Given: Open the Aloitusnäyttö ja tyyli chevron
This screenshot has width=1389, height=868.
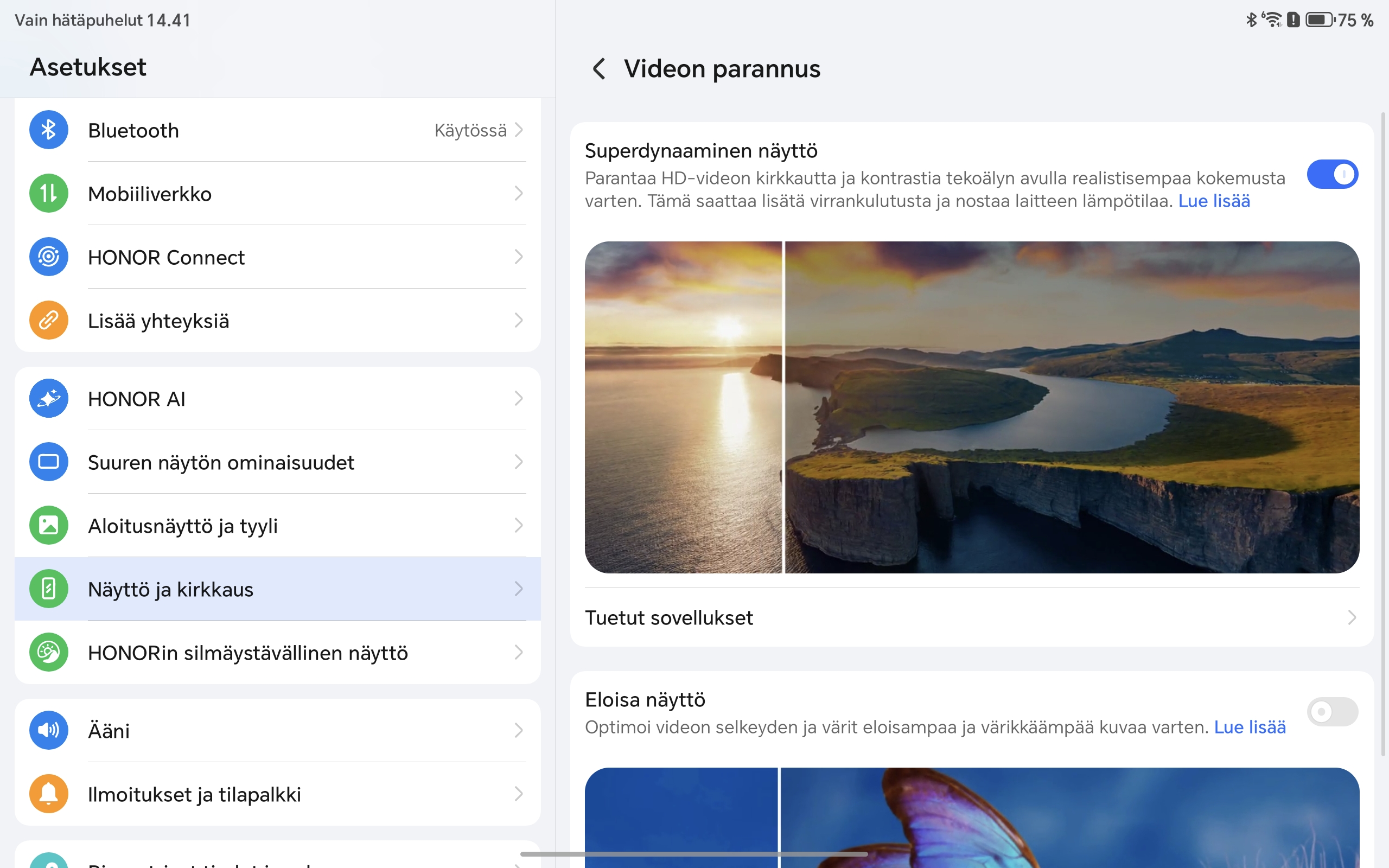Looking at the screenshot, I should [x=518, y=525].
